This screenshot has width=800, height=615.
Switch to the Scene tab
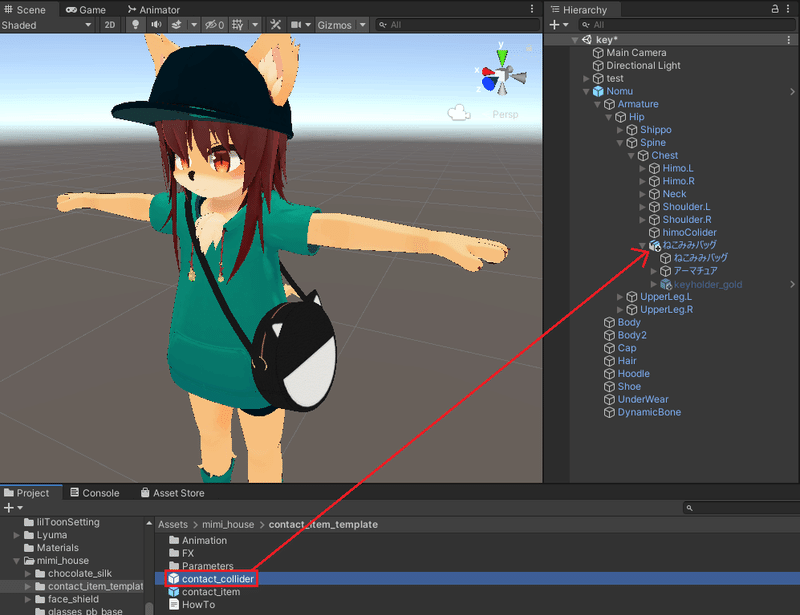(x=25, y=10)
